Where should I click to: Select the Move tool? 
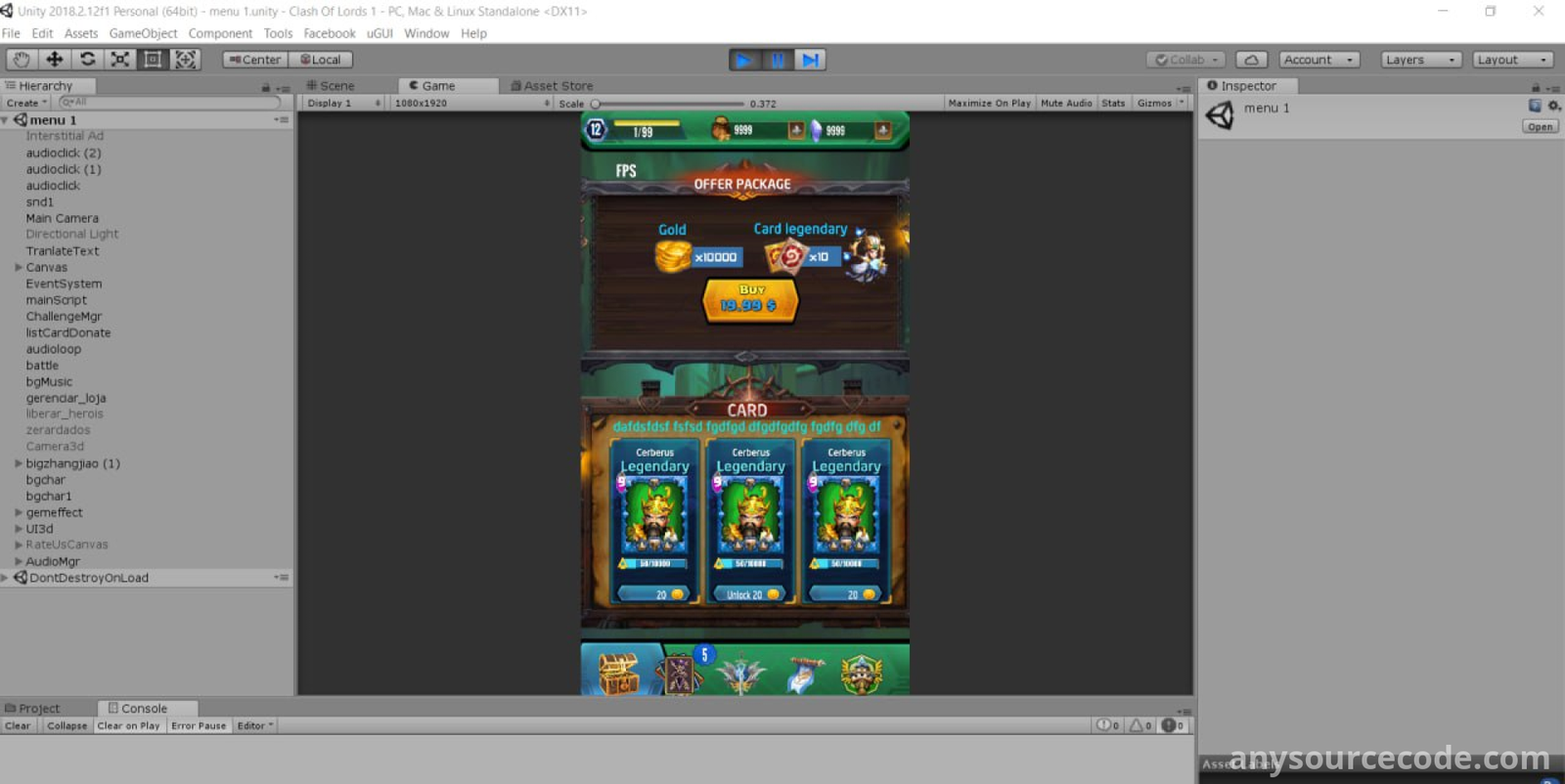(55, 60)
